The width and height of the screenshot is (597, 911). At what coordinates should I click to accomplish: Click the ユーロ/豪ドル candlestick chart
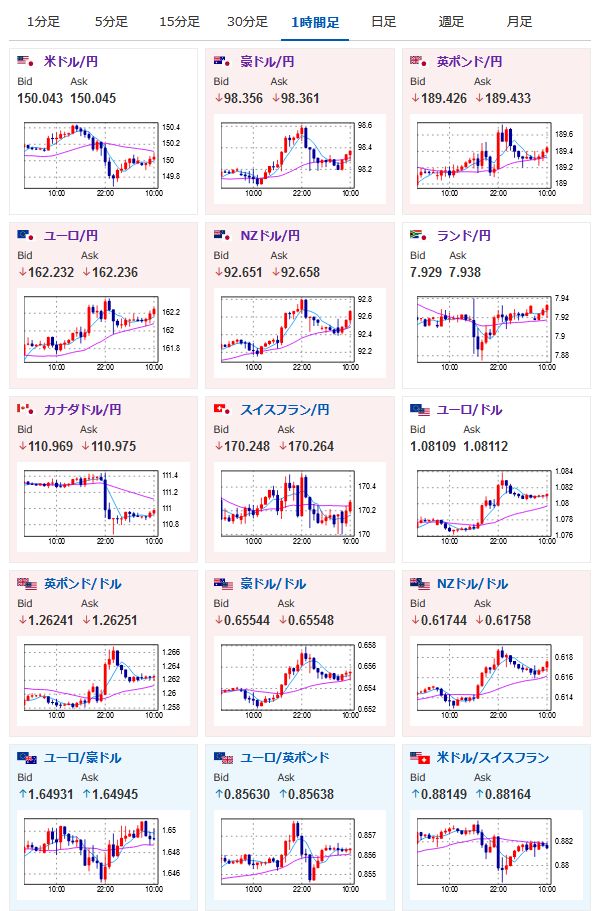coord(103,854)
